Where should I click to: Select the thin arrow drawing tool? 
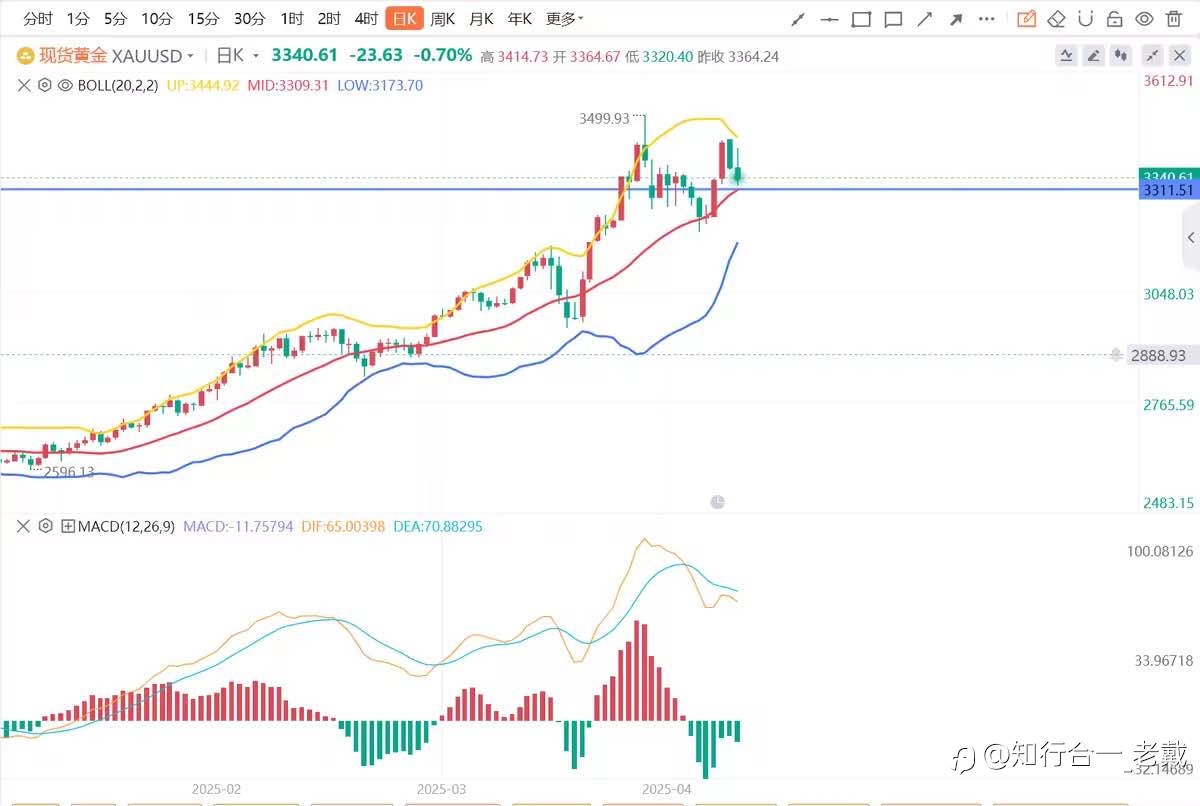925,19
